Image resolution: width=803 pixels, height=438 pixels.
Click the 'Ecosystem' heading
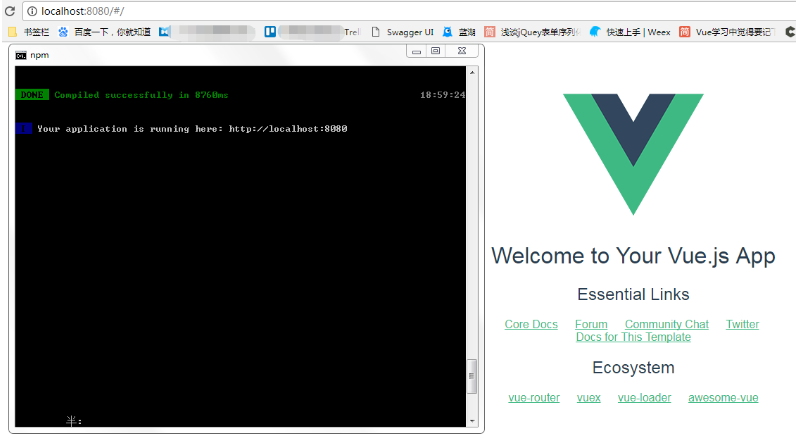[x=633, y=368]
